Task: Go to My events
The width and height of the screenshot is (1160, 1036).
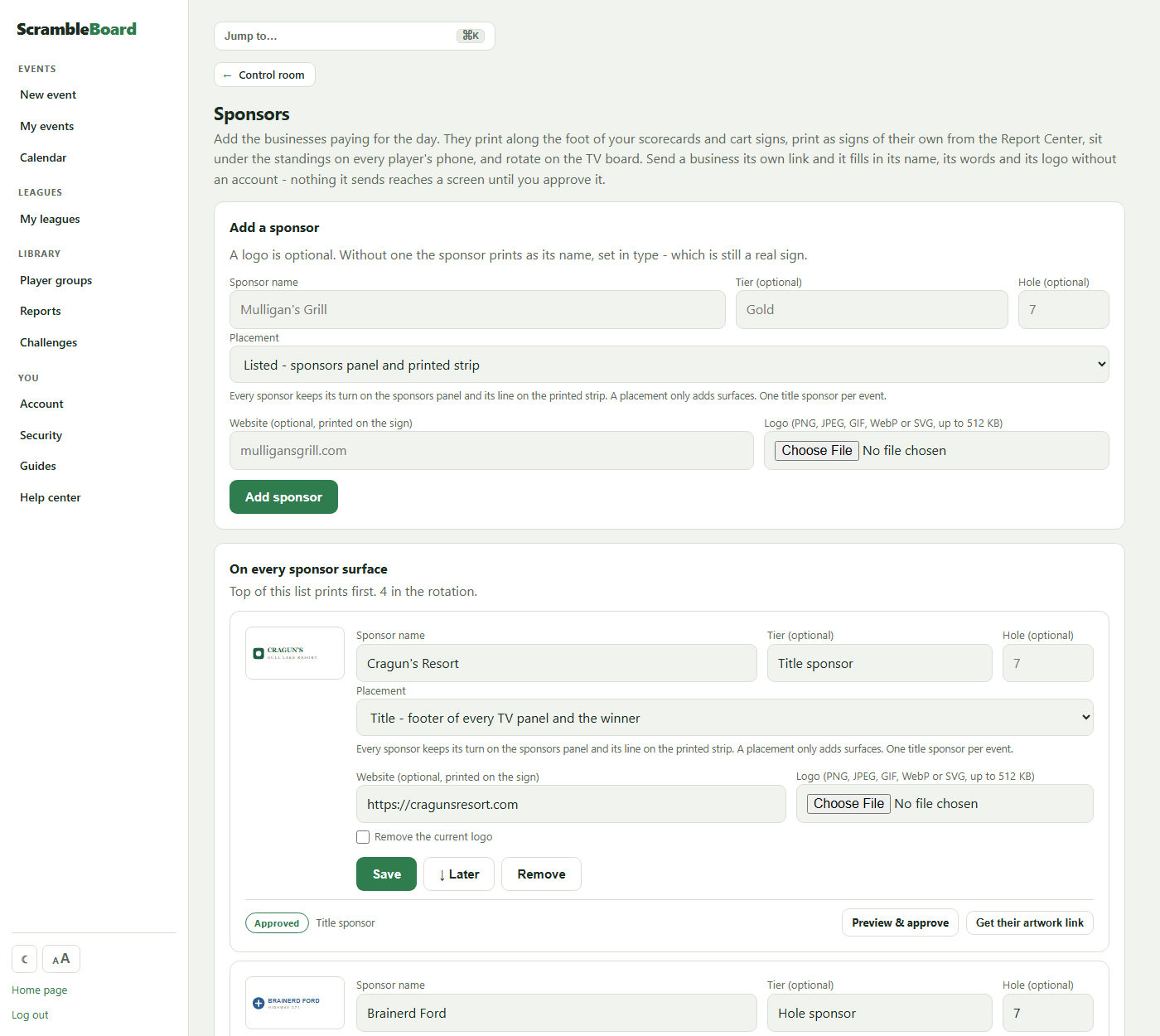Action: (47, 126)
